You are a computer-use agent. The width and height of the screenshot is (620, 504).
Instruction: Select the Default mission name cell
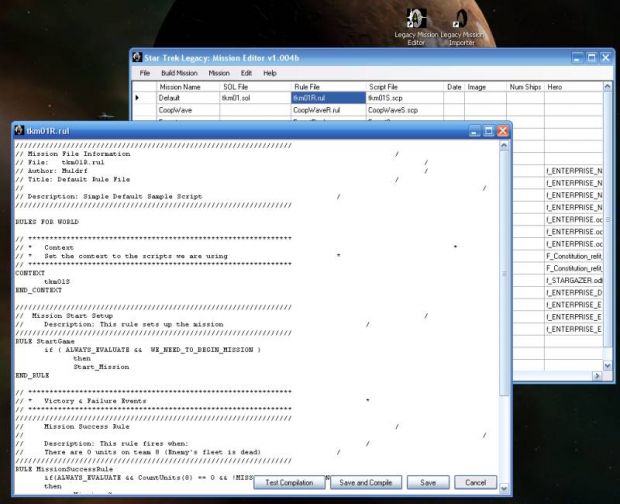click(x=188, y=98)
